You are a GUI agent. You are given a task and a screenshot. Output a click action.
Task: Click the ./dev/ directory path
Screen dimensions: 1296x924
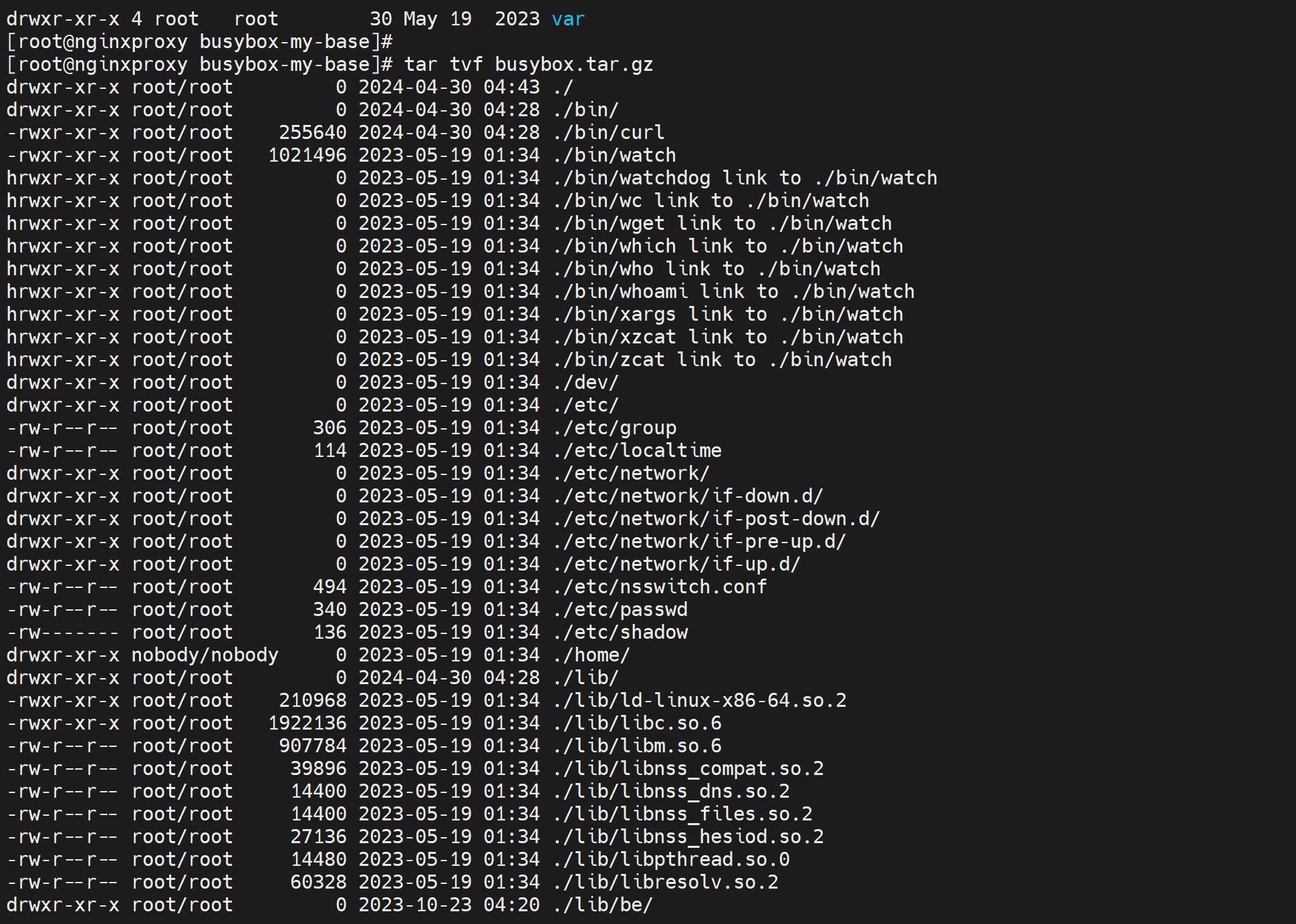tap(586, 383)
